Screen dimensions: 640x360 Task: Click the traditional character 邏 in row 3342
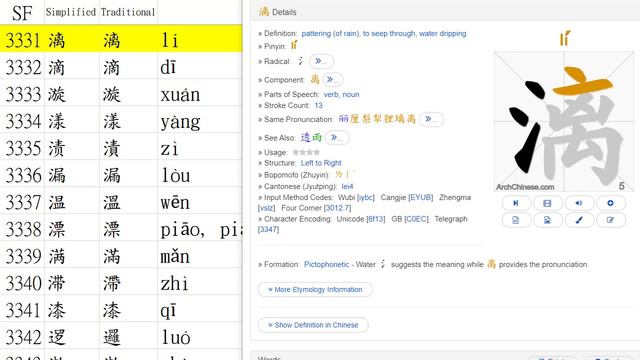[112, 337]
